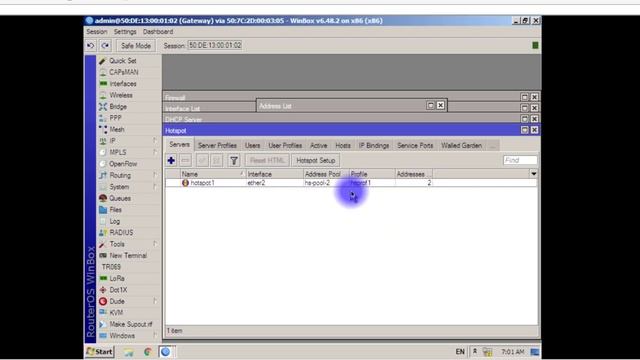Click the Reset HTML button

click(267, 160)
